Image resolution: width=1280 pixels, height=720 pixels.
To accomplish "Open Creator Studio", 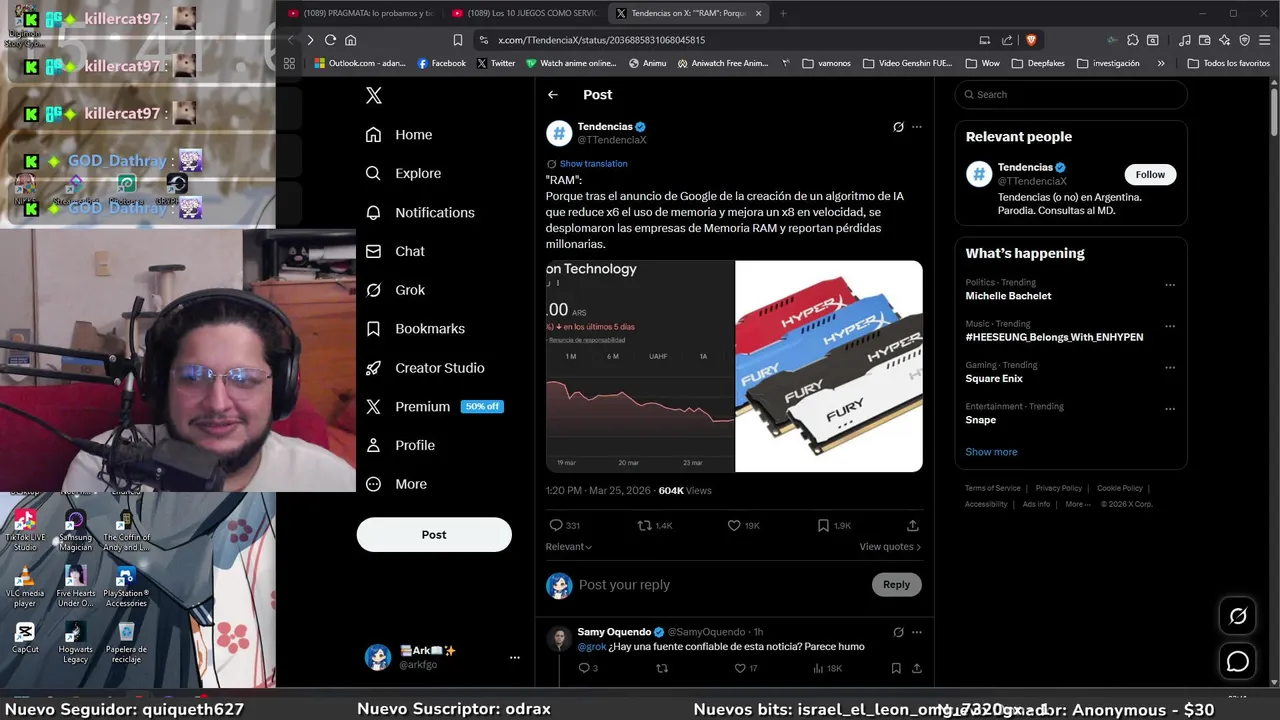I will (425, 368).
